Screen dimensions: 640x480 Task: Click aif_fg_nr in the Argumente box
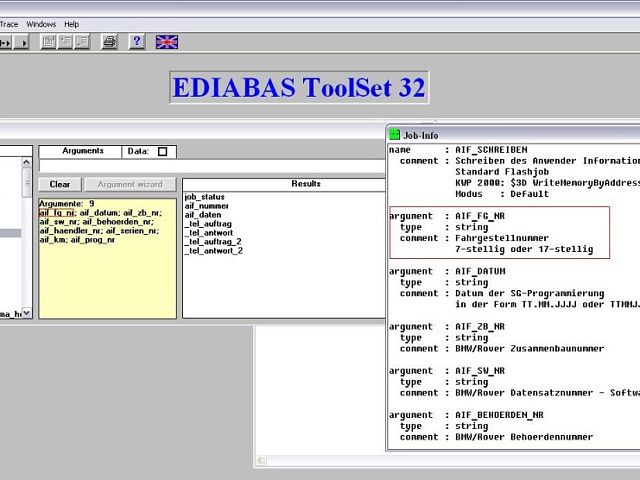pyautogui.click(x=57, y=213)
